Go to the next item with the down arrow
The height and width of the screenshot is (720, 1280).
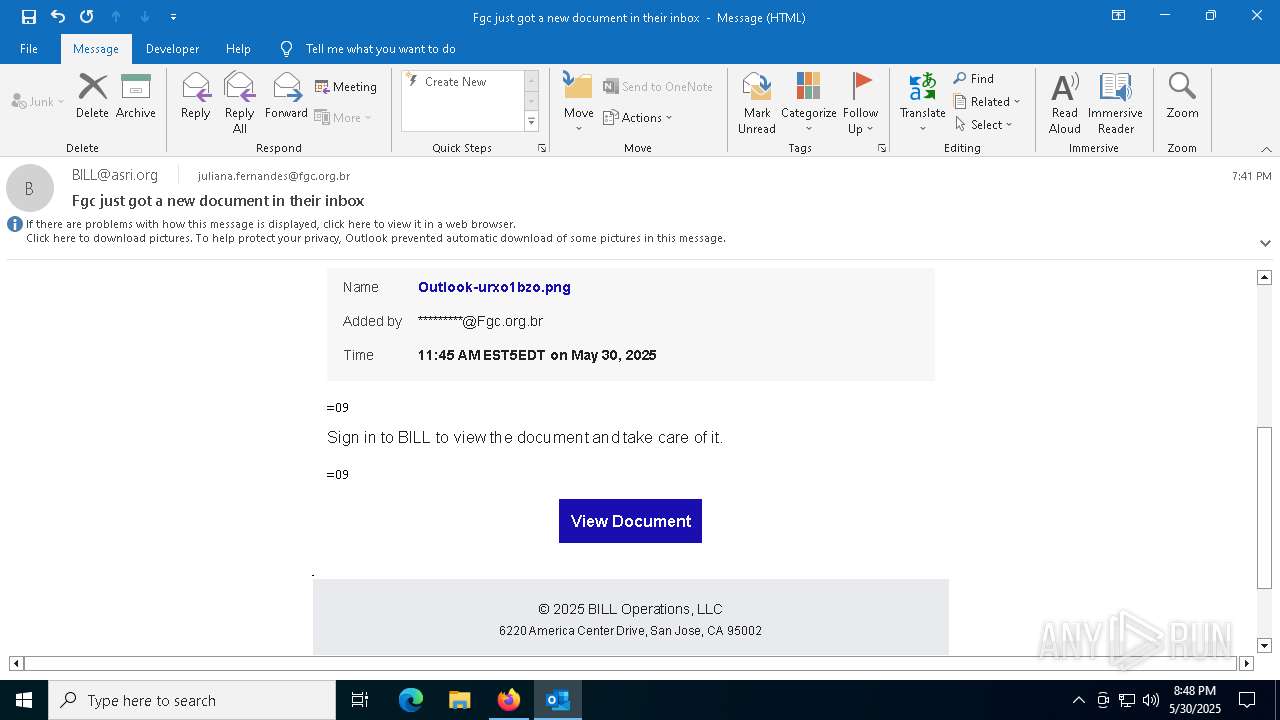(145, 17)
